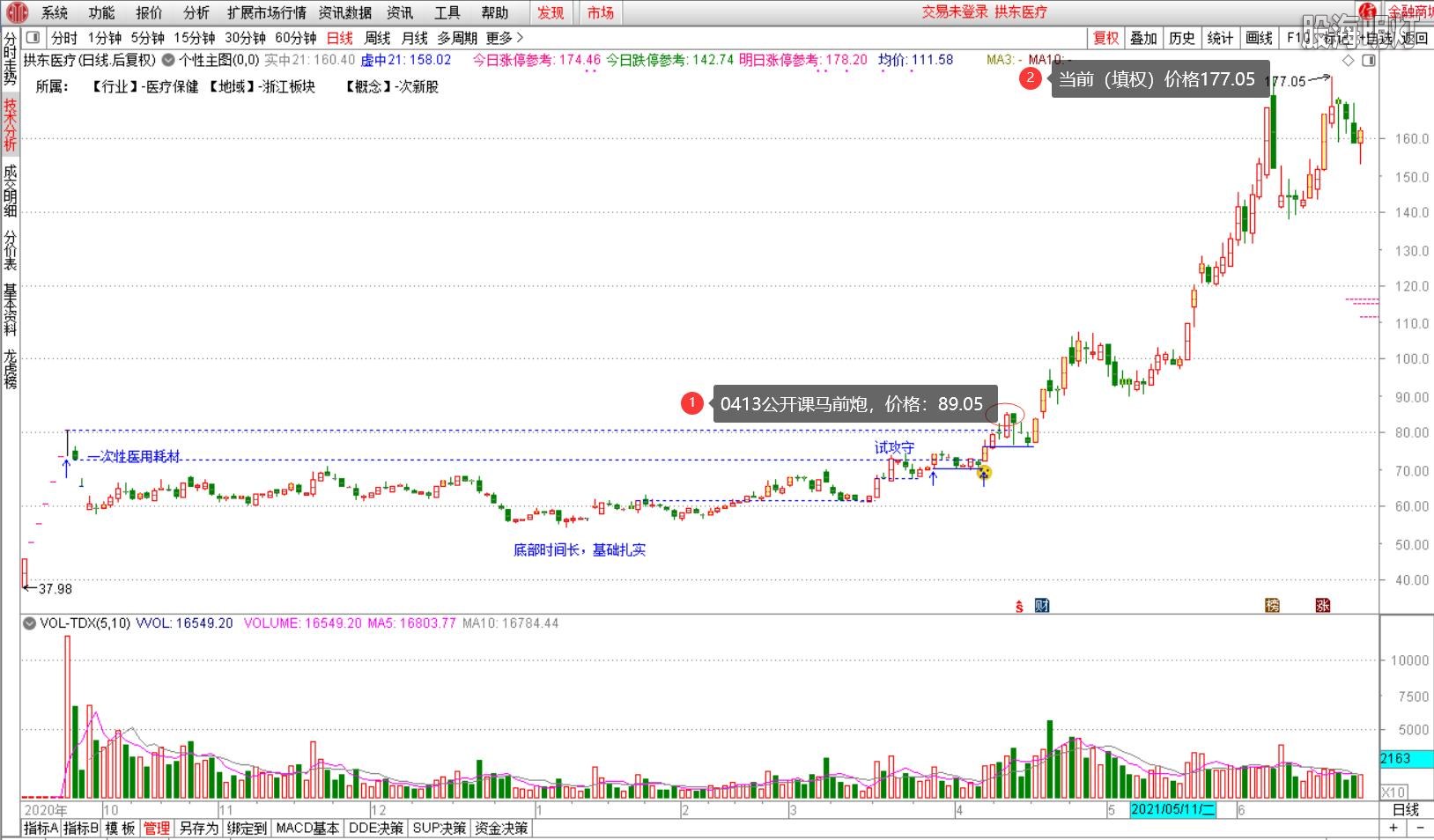Open 技术分析 side tab

point(10,124)
